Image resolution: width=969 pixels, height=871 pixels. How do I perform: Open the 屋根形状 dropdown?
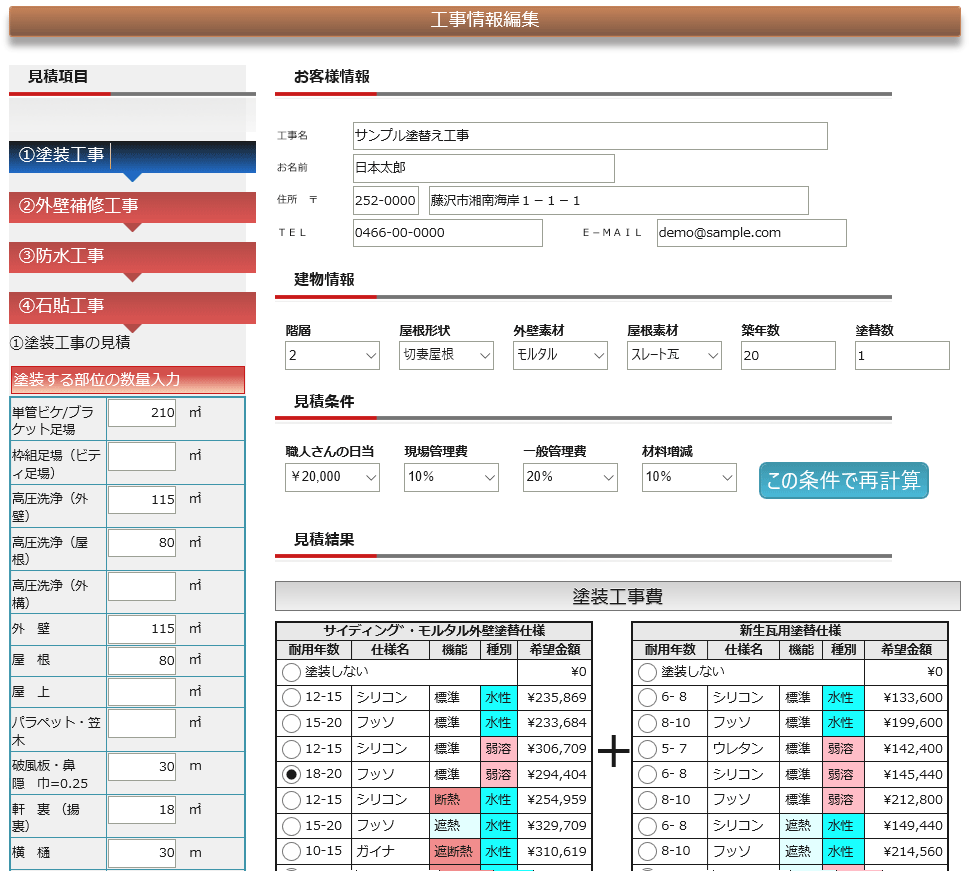click(x=446, y=355)
